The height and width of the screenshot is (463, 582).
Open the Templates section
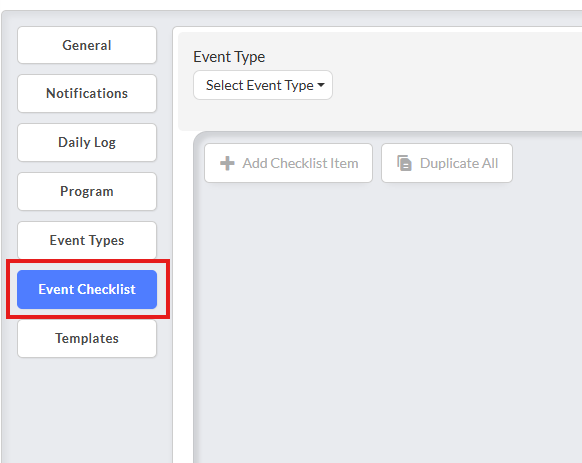[x=87, y=338]
